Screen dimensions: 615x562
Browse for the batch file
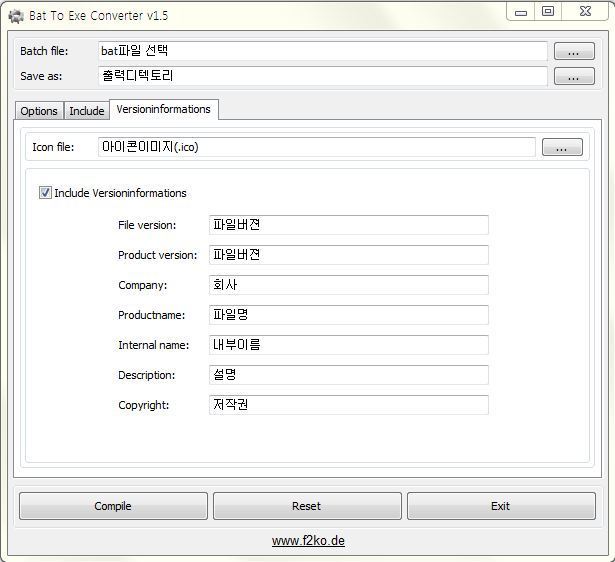574,51
